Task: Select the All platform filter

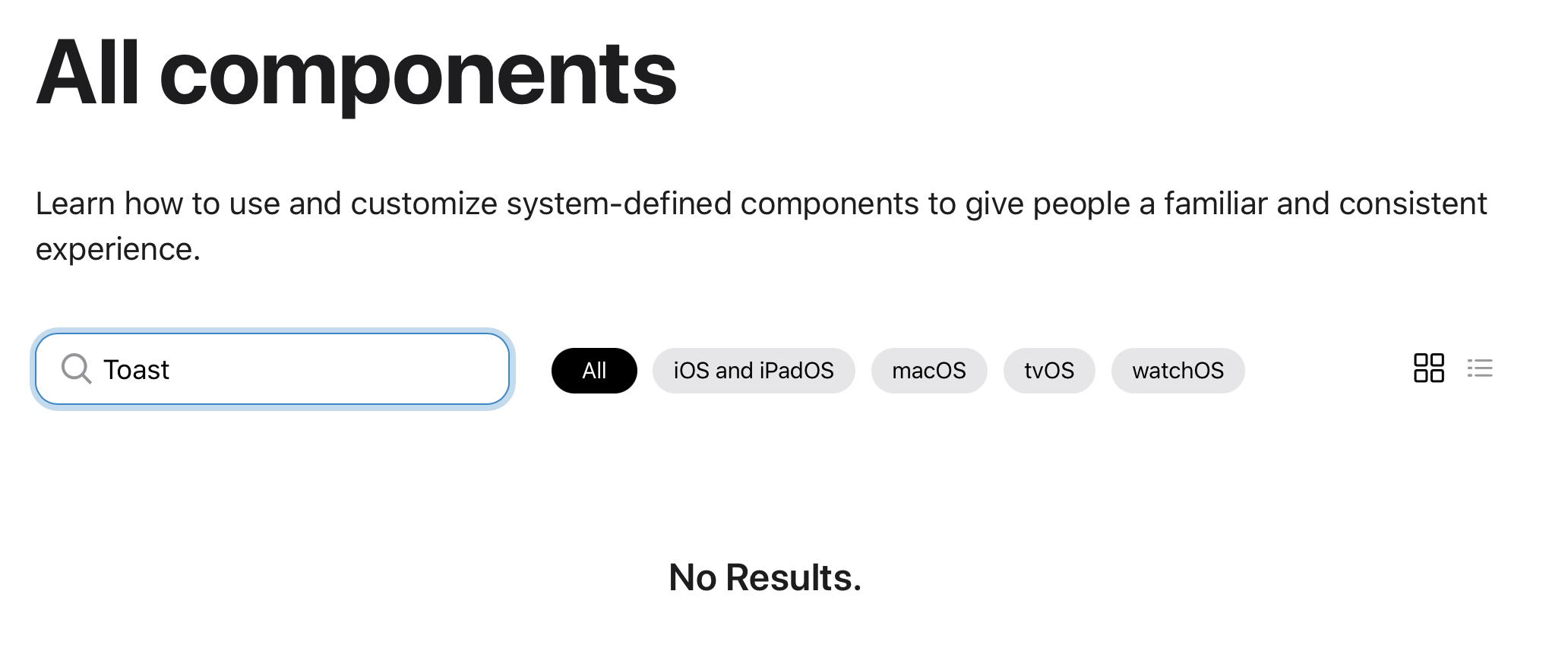Action: (594, 371)
